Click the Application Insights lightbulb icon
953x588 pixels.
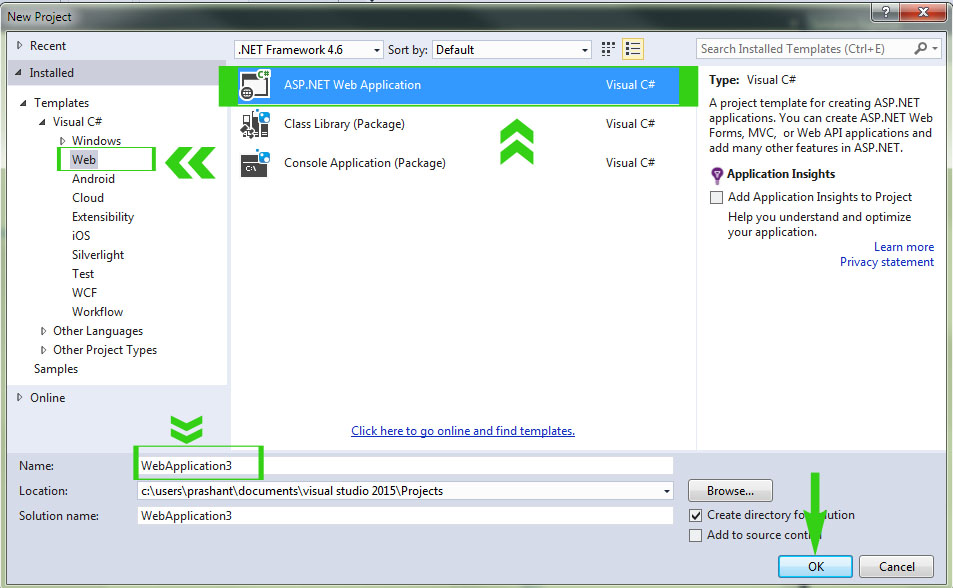click(717, 176)
